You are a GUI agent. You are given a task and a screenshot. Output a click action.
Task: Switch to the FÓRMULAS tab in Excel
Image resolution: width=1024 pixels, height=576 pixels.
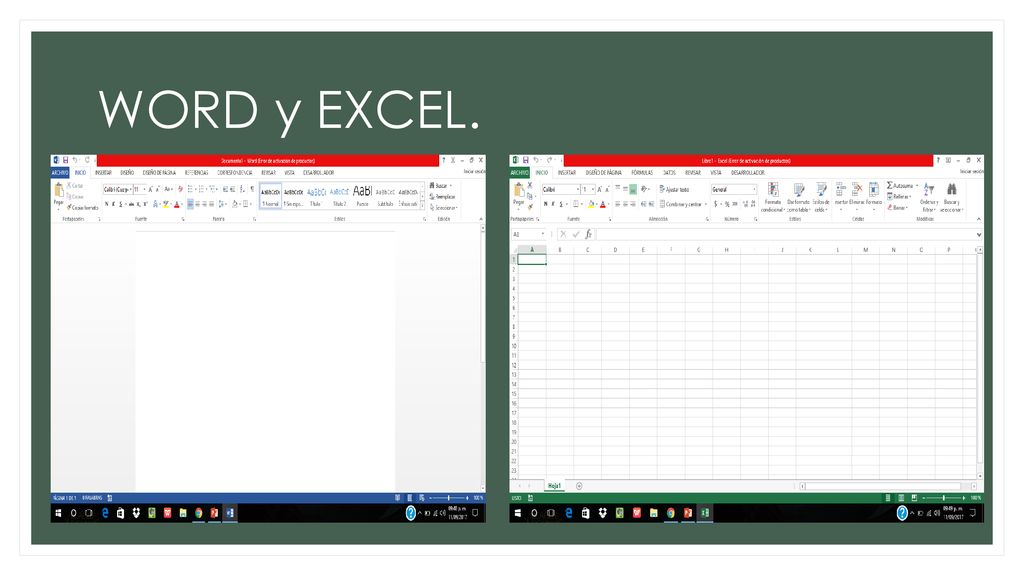click(x=642, y=173)
